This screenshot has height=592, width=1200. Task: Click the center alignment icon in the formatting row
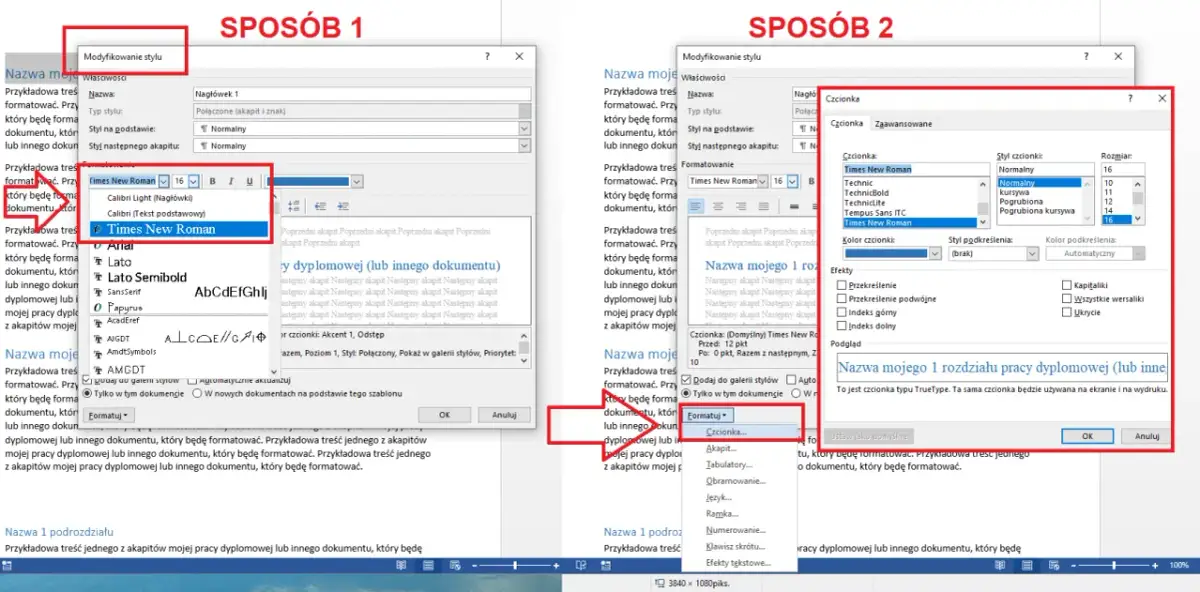coord(718,206)
